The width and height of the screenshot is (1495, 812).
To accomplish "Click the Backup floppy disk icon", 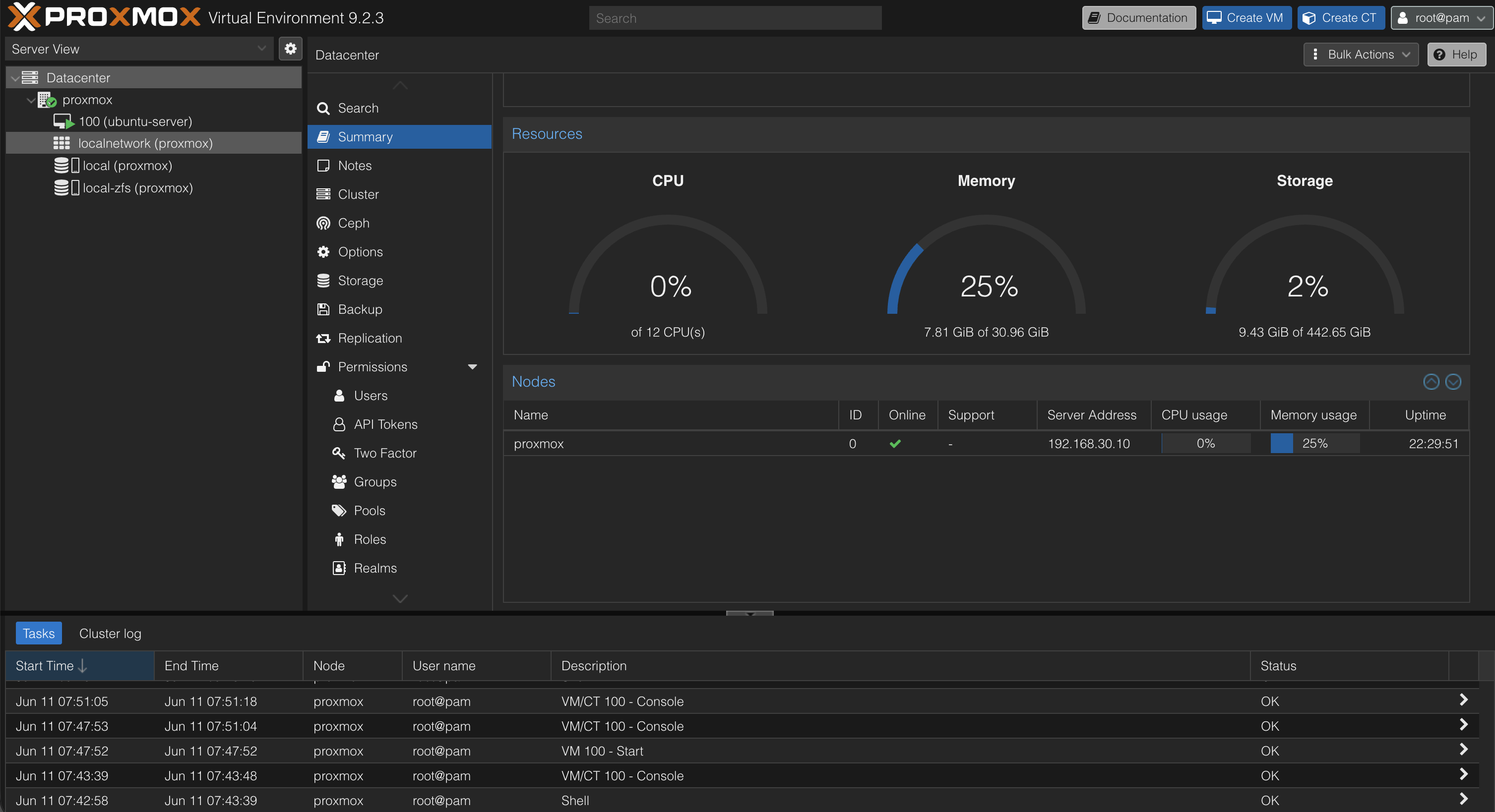I will [x=323, y=309].
